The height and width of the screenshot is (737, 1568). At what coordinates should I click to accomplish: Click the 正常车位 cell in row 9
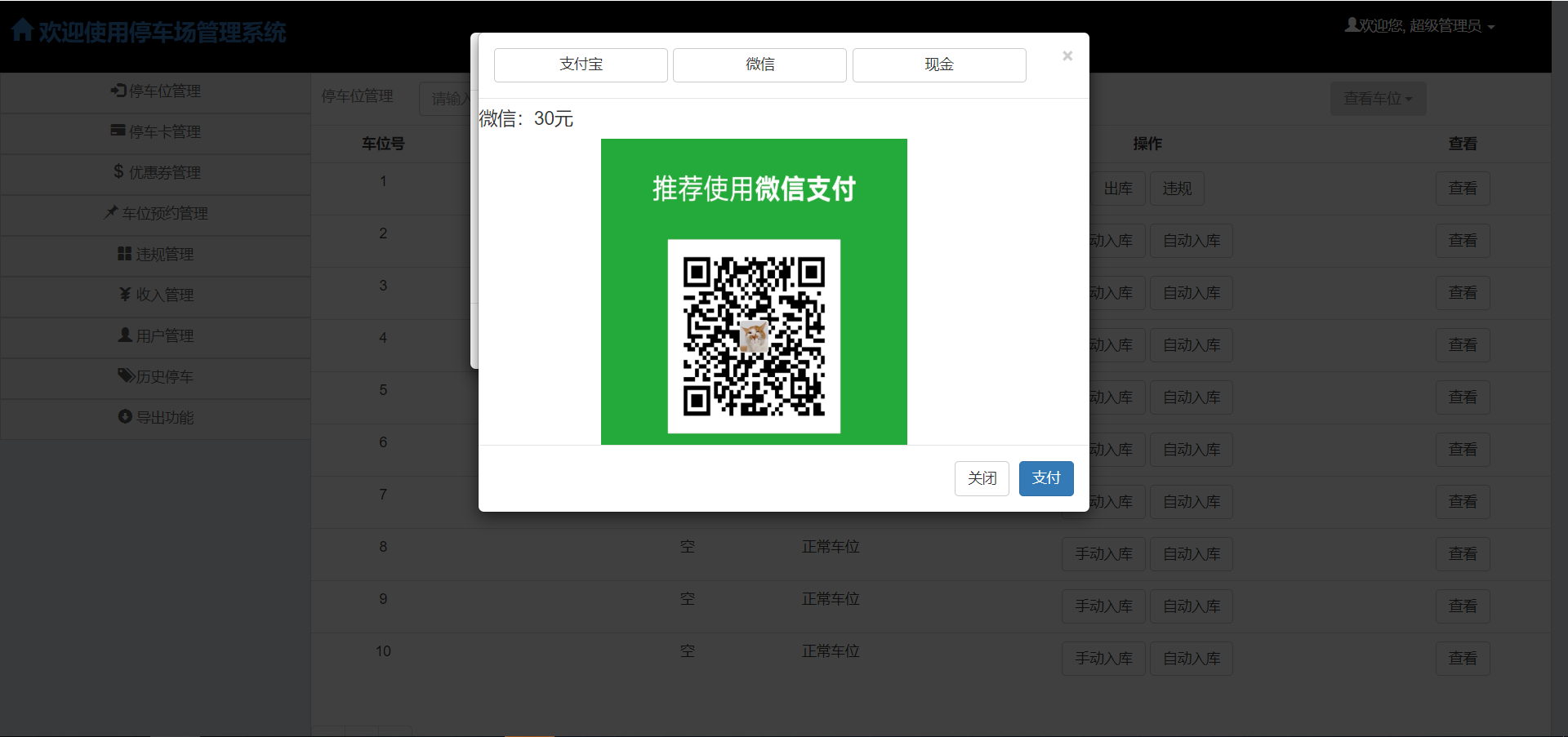[831, 599]
